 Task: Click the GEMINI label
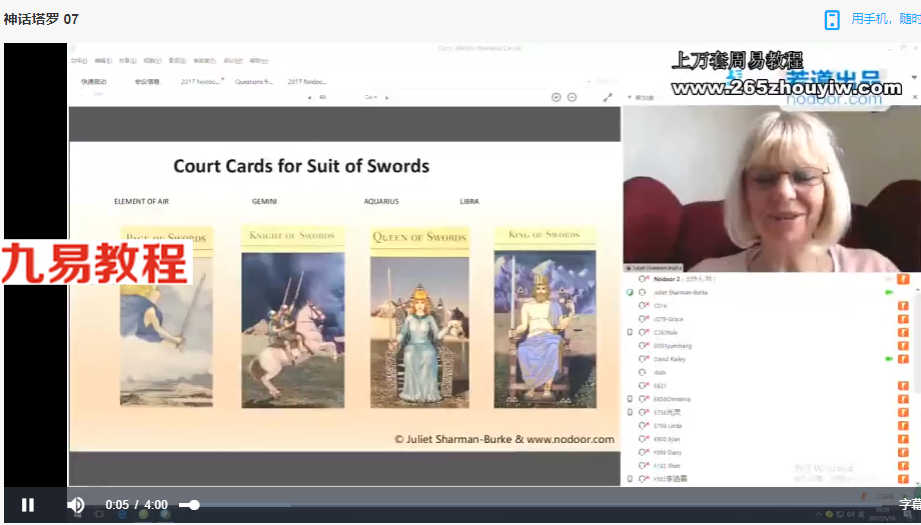[x=264, y=201]
